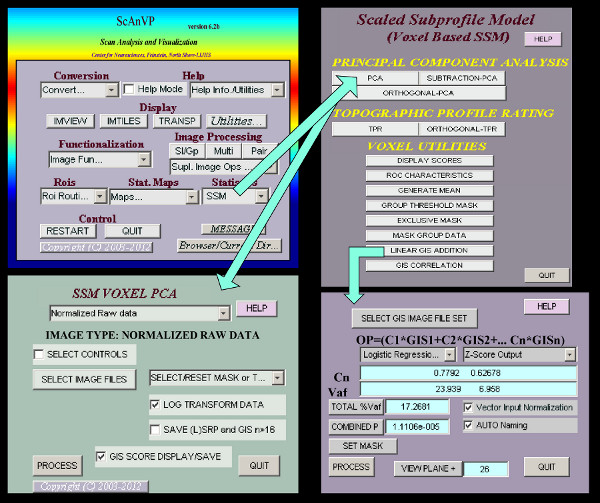Click the COMBINED P button
600x503 pixels.
coord(356,427)
